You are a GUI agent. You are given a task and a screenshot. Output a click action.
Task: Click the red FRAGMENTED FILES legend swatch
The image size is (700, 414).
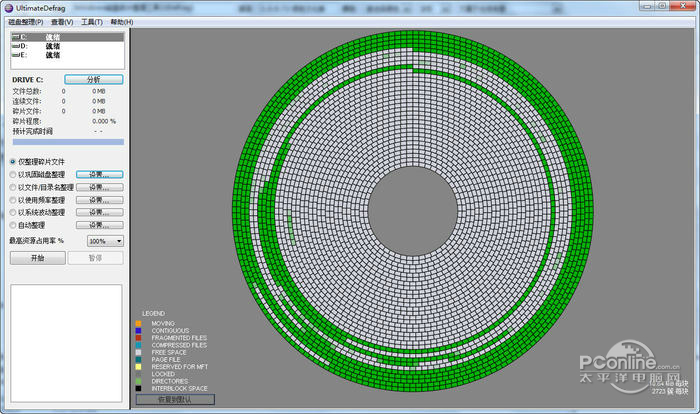click(138, 338)
